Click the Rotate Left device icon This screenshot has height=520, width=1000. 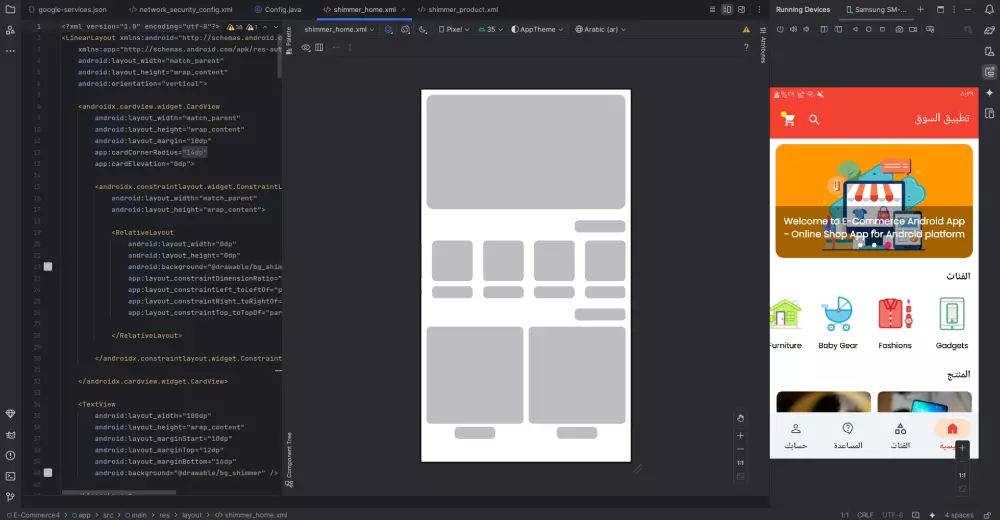(824, 29)
